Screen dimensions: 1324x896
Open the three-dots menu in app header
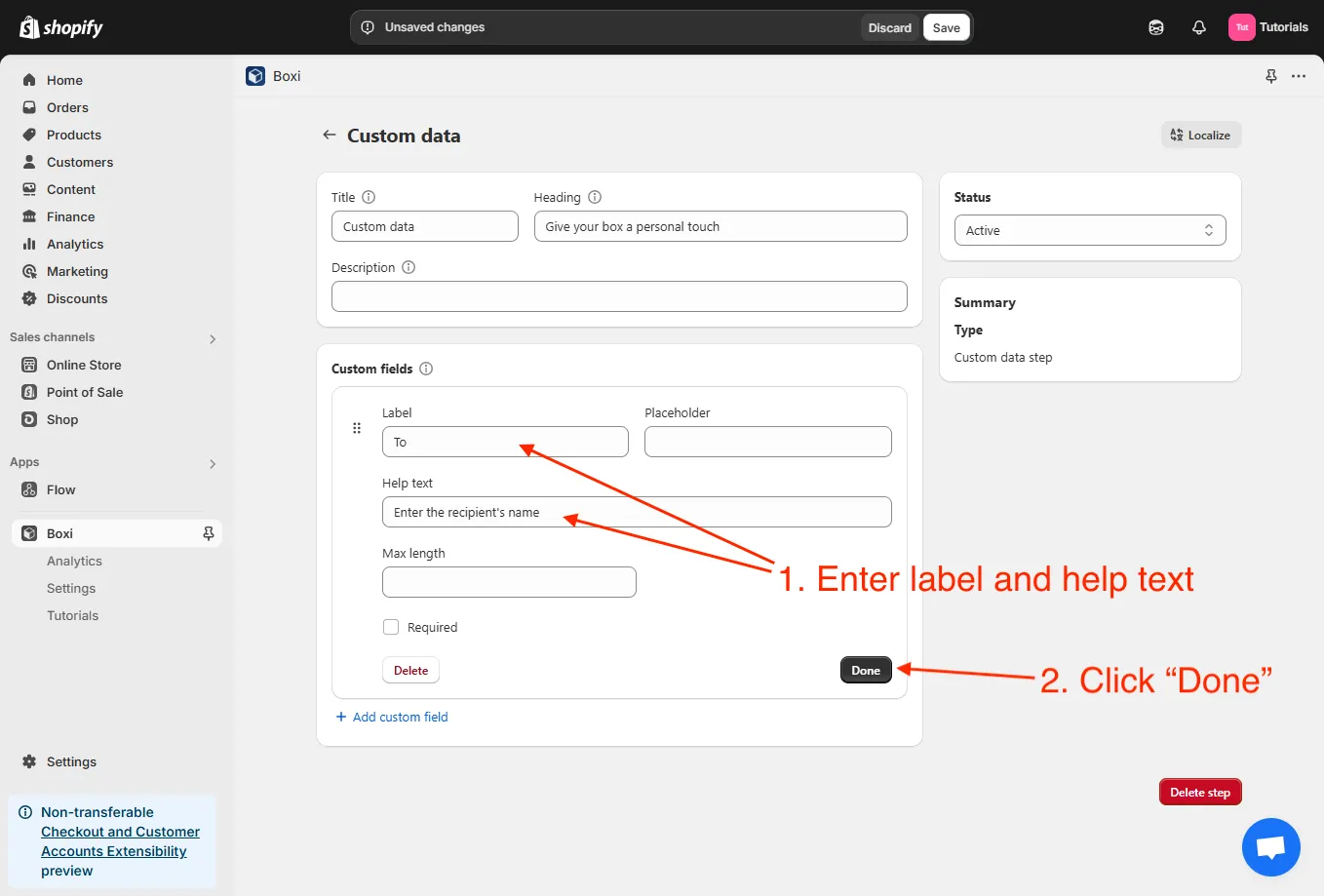[1299, 76]
